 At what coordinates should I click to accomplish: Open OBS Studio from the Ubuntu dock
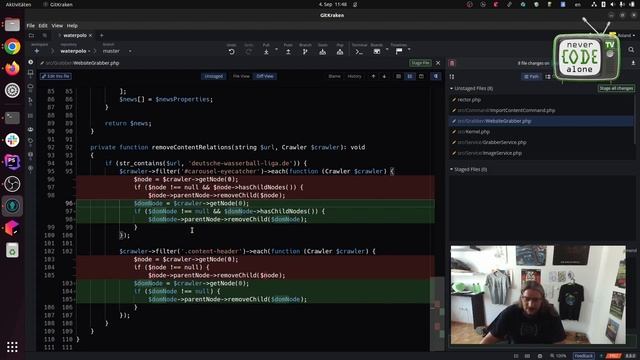click(x=12, y=184)
